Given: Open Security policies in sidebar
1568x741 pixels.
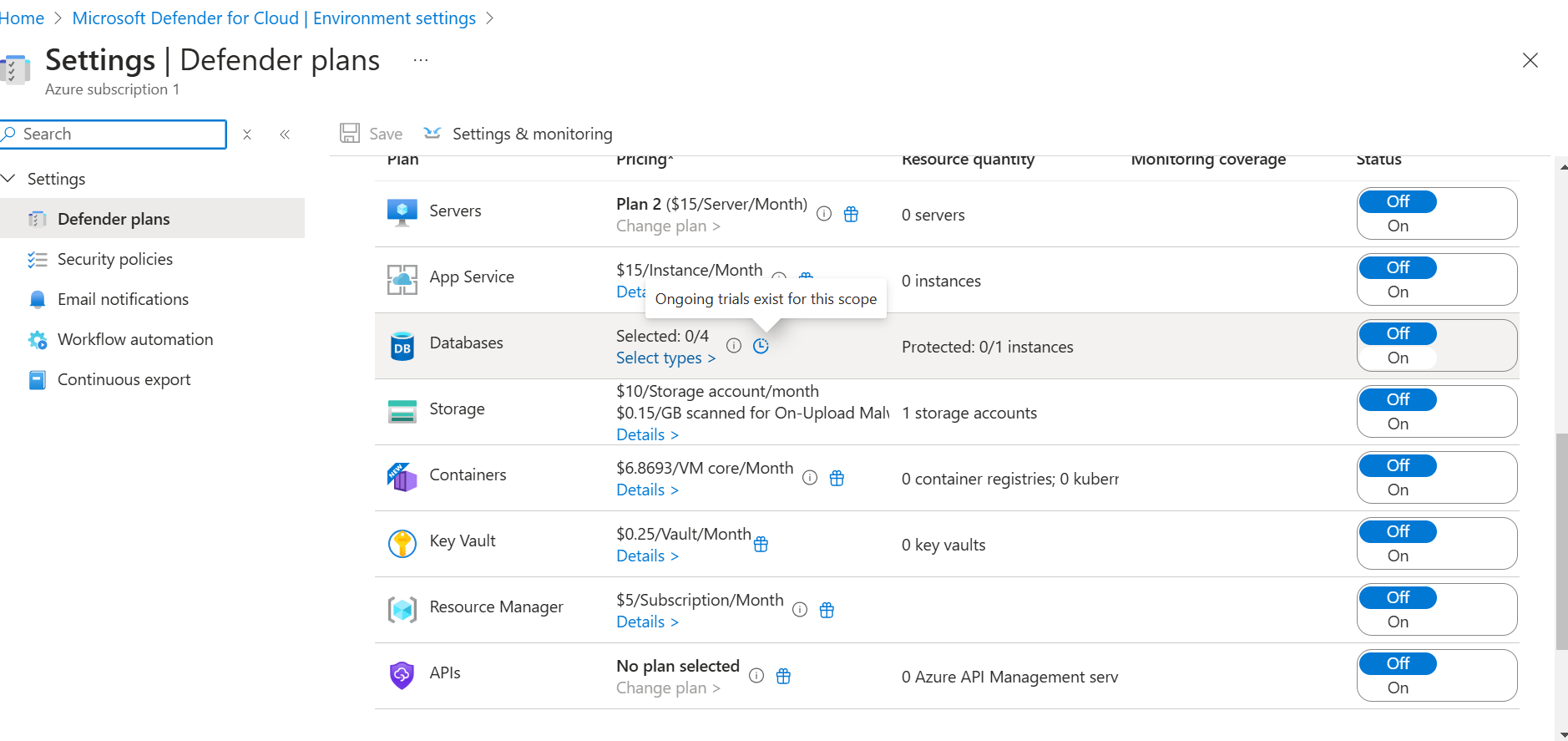Looking at the screenshot, I should coord(115,259).
